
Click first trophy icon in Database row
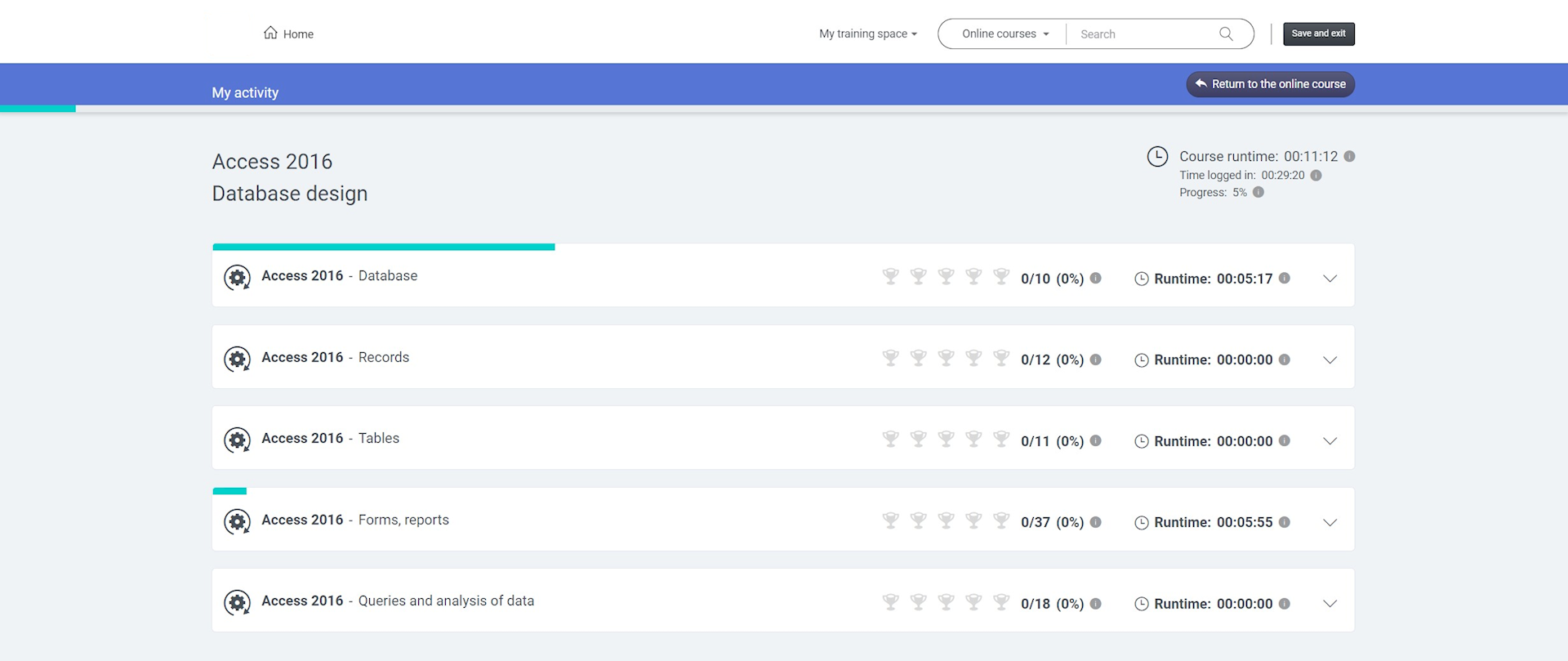(x=891, y=276)
